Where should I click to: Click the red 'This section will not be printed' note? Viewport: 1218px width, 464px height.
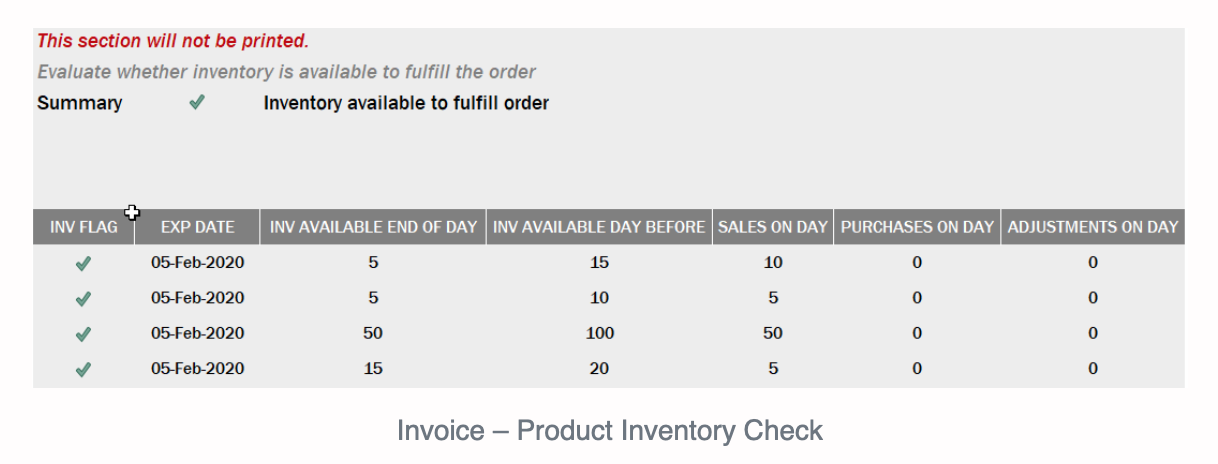(x=173, y=42)
